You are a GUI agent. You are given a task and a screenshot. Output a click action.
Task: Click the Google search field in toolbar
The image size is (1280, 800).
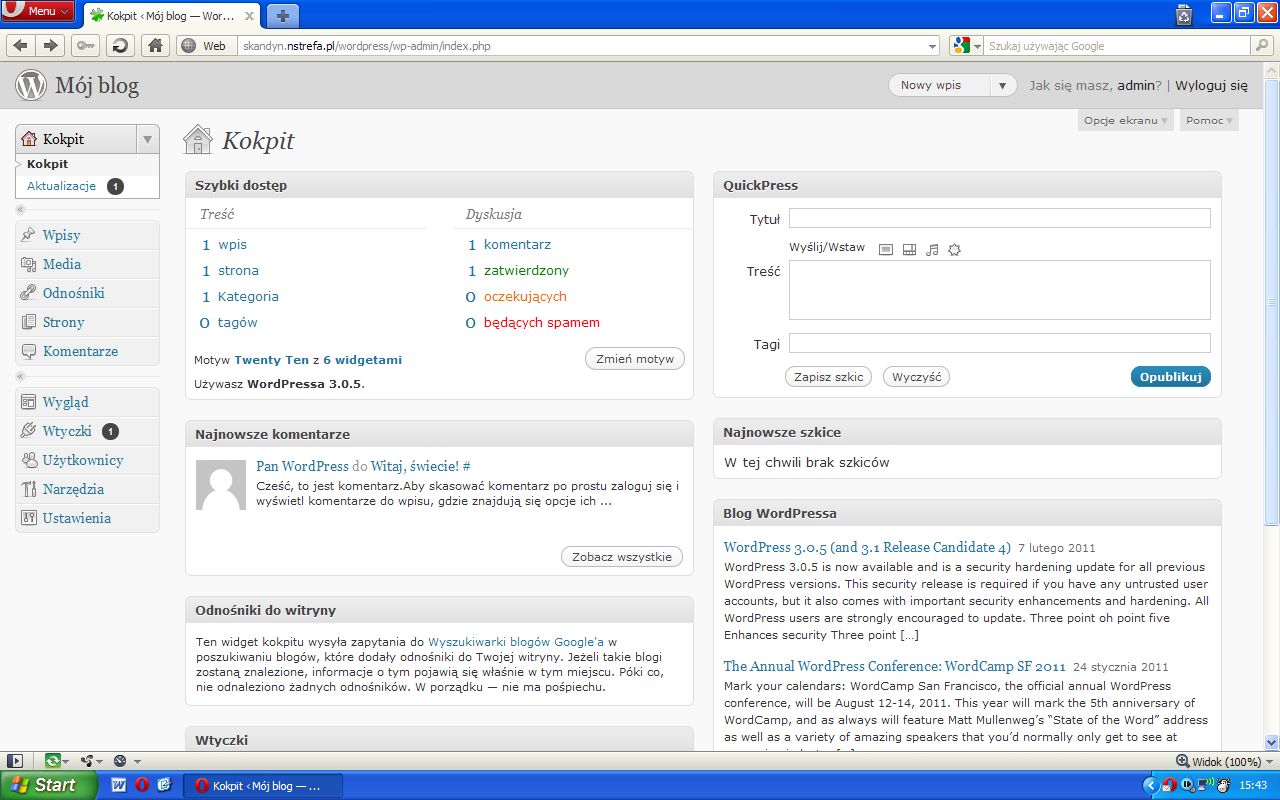tap(1117, 46)
